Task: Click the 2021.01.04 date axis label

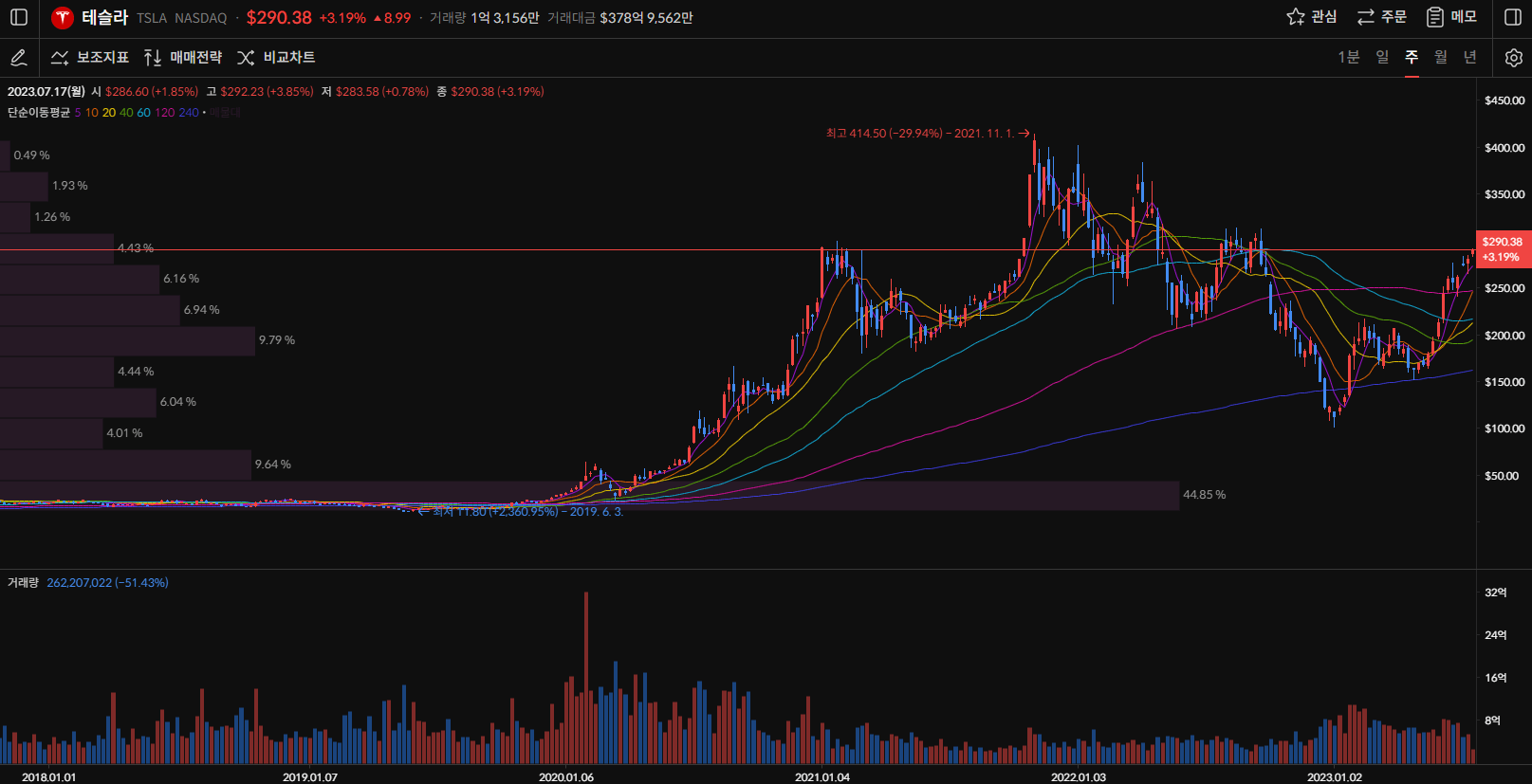Action: 822,777
